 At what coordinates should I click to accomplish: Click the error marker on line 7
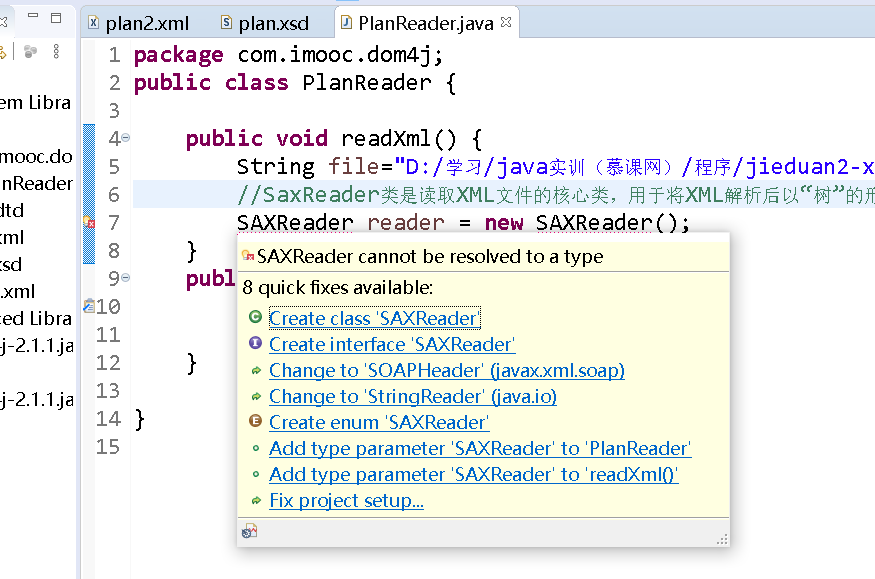89,222
